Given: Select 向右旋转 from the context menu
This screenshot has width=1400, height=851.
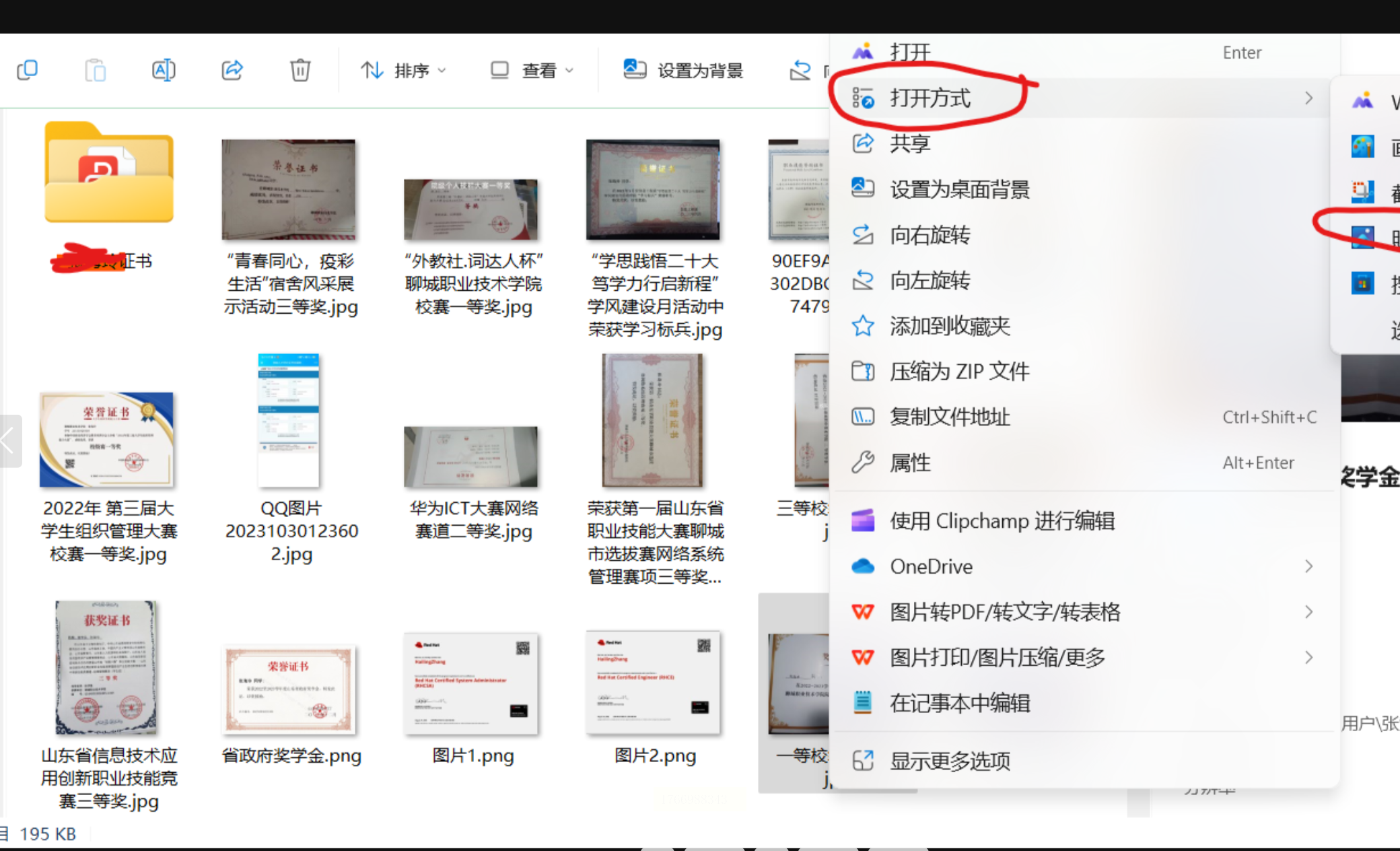Looking at the screenshot, I should 930,235.
